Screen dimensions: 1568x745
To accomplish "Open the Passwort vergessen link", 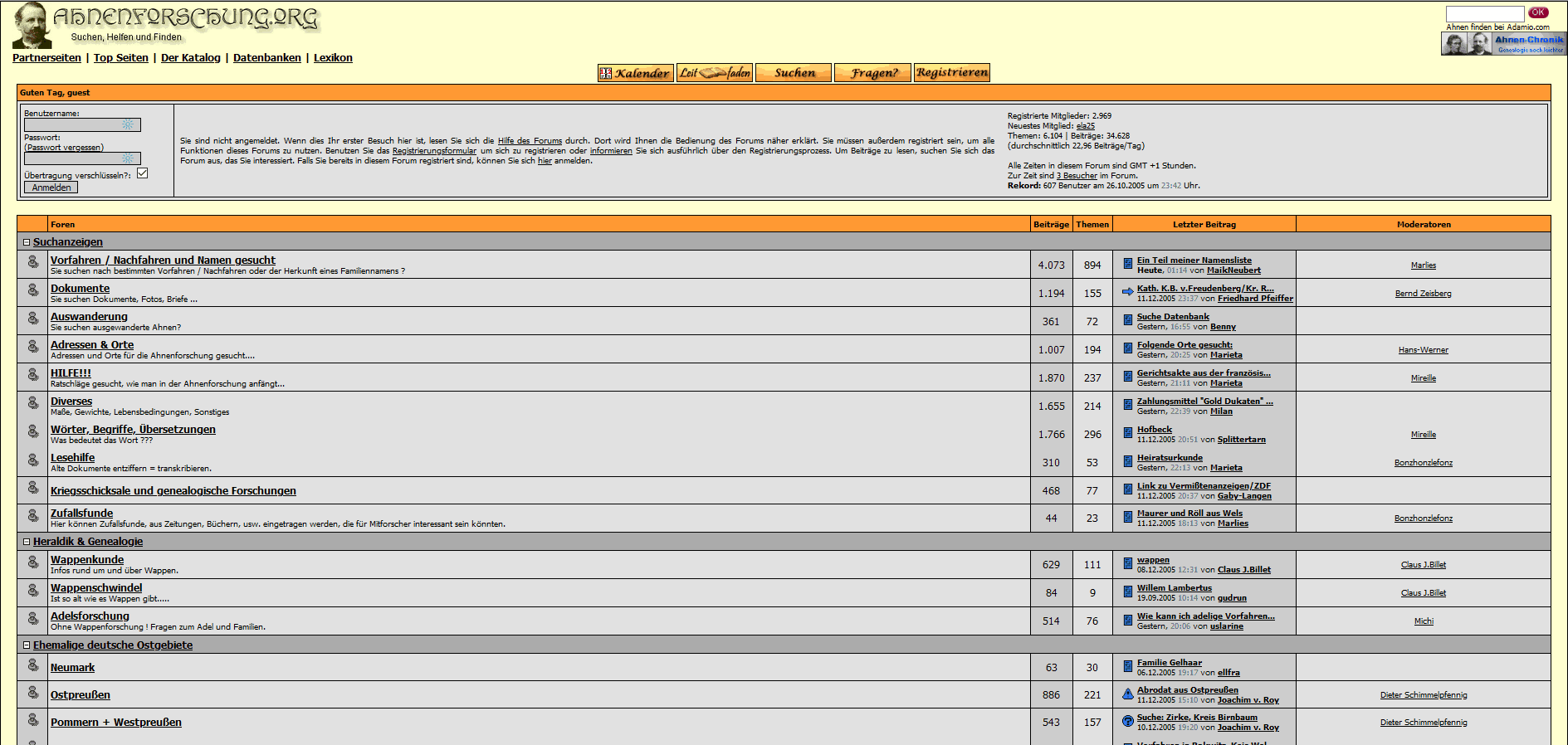I will pos(64,148).
